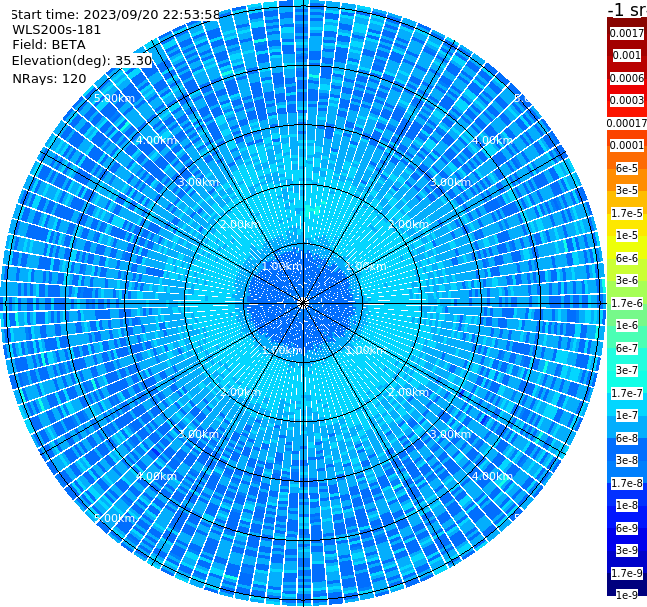Viewport: 647px width, 607px height.
Task: Click the 3e-7 colorbar label
Action: pos(627,370)
